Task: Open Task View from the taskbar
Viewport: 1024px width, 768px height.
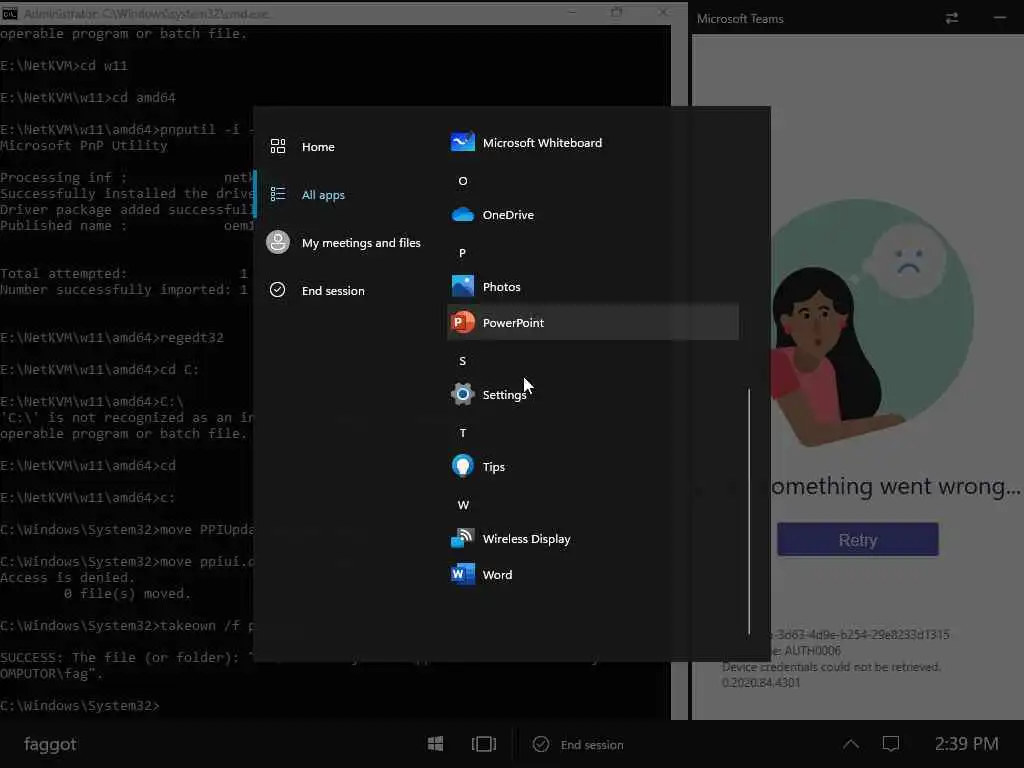Action: pos(484,744)
